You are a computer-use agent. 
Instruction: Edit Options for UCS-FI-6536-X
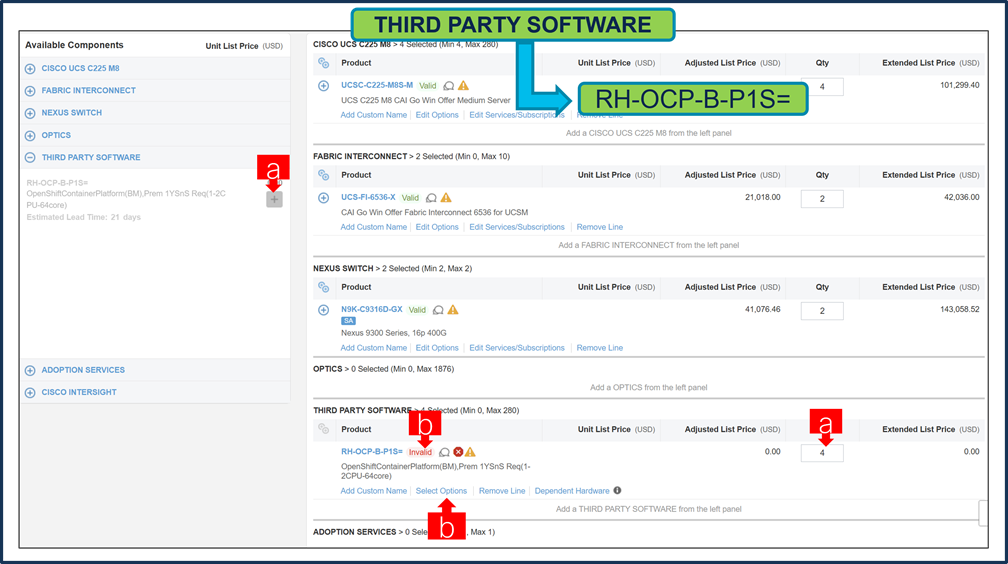pyautogui.click(x=437, y=227)
